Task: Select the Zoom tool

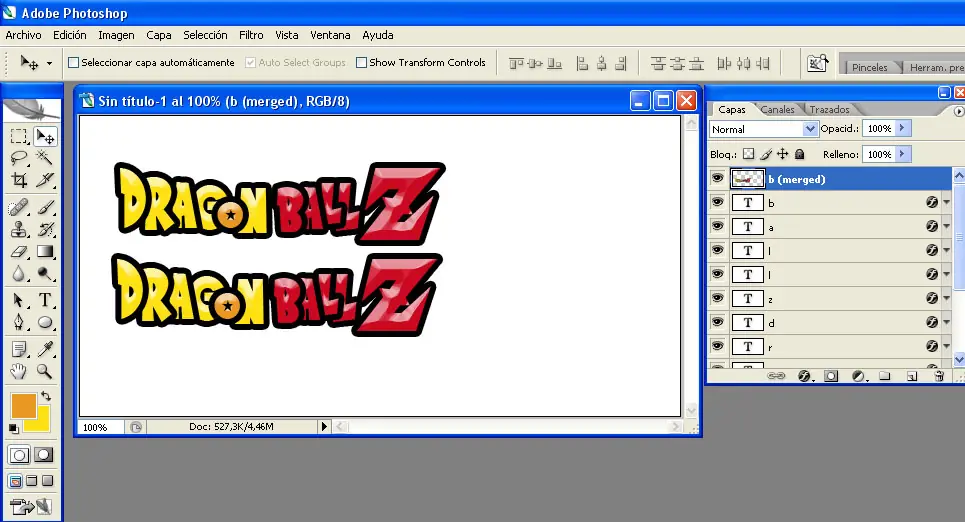Action: click(45, 371)
